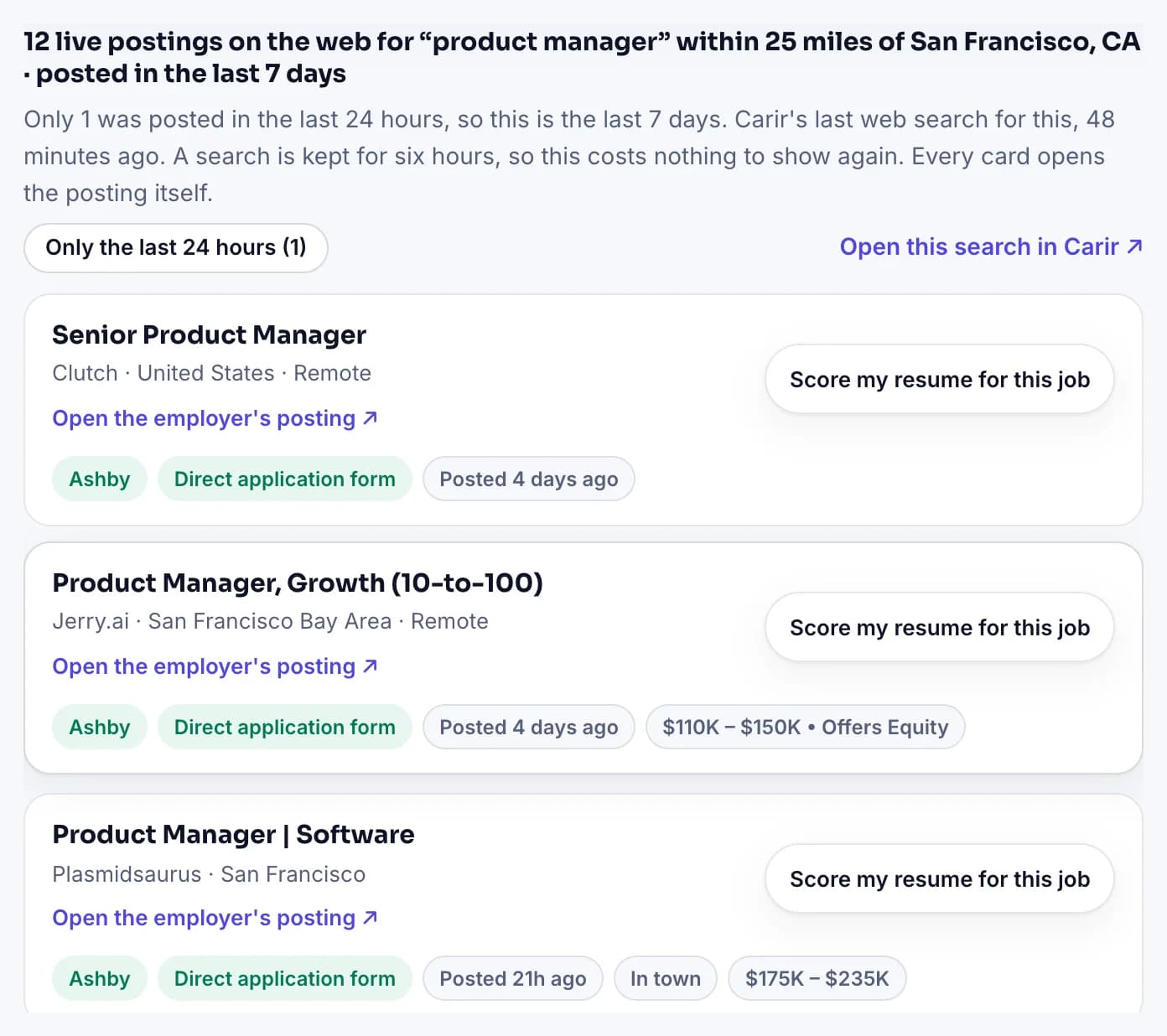Click the In town tag
This screenshot has width=1167, height=1036.
pyautogui.click(x=666, y=978)
